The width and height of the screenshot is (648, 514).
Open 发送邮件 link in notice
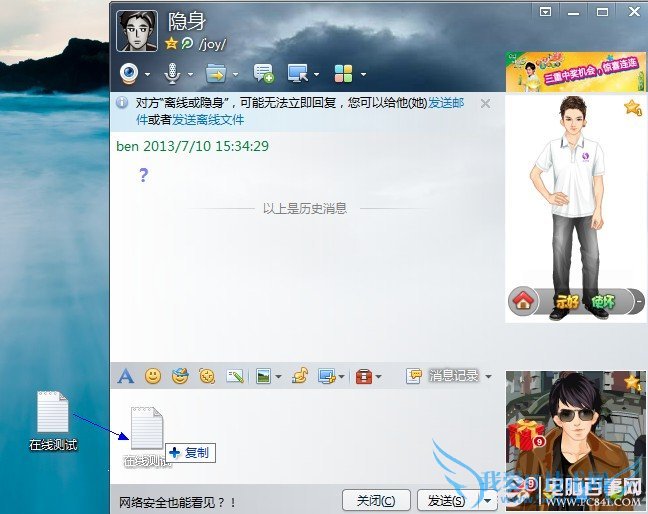tap(446, 102)
